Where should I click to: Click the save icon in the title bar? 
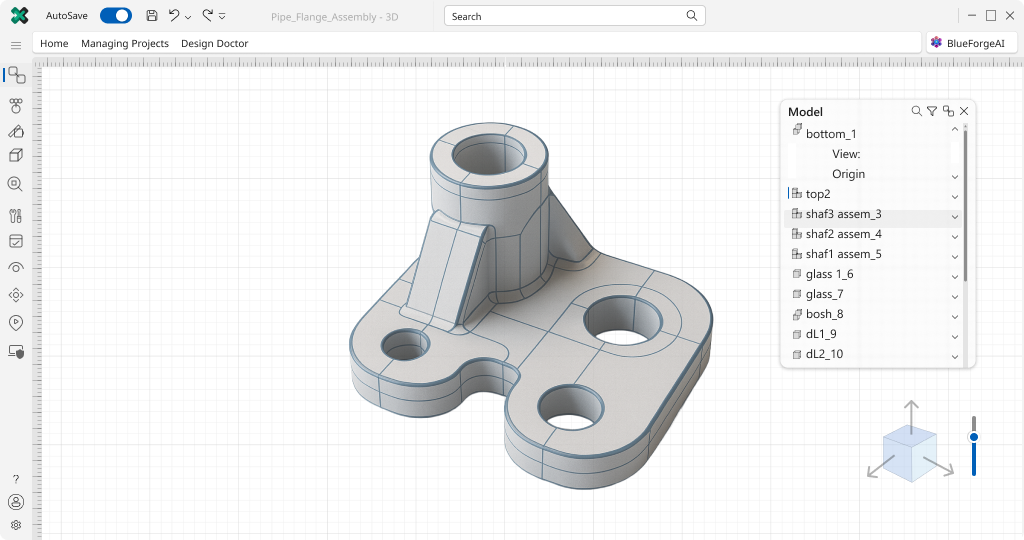point(152,16)
